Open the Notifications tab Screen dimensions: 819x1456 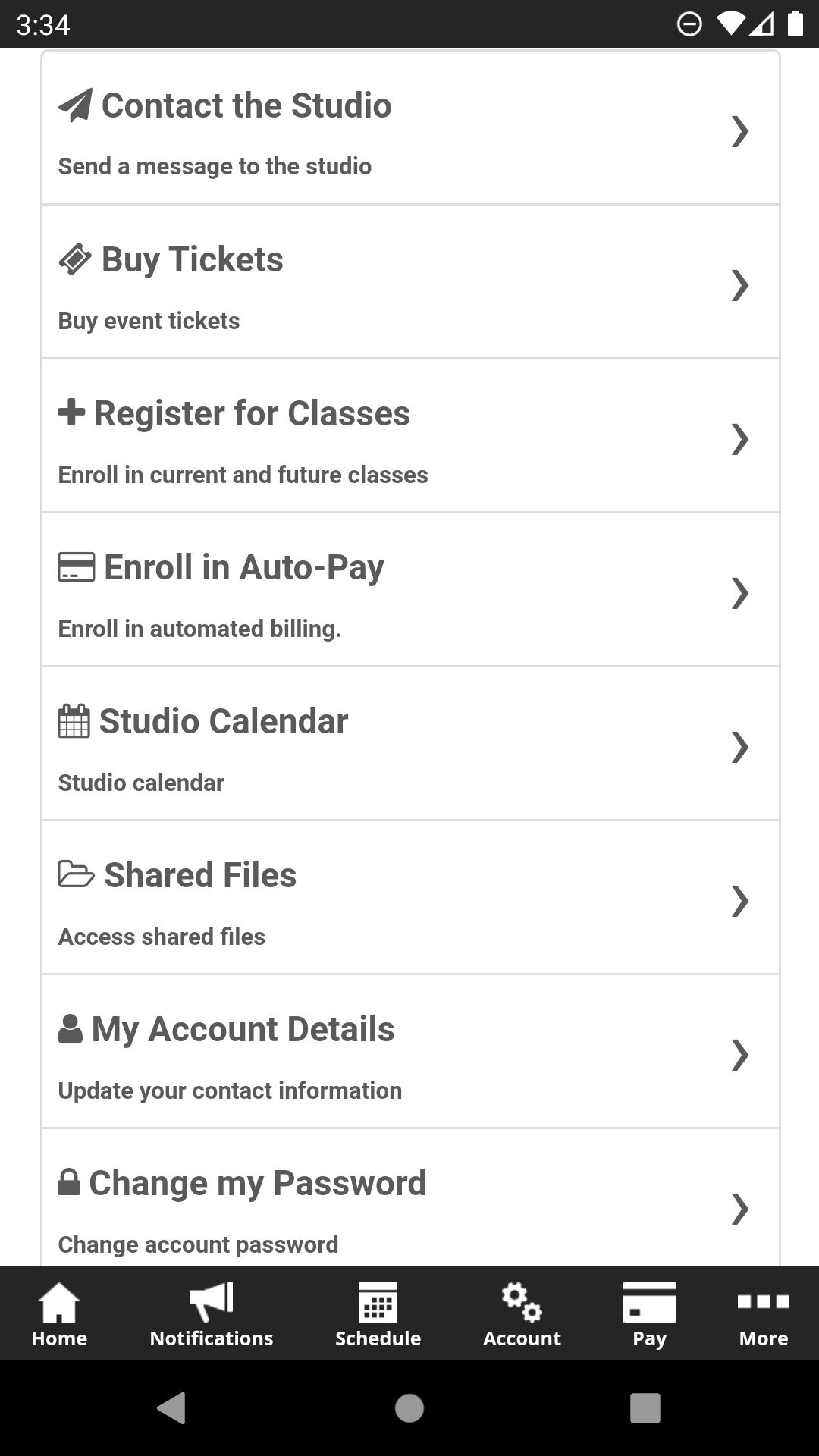(212, 1313)
